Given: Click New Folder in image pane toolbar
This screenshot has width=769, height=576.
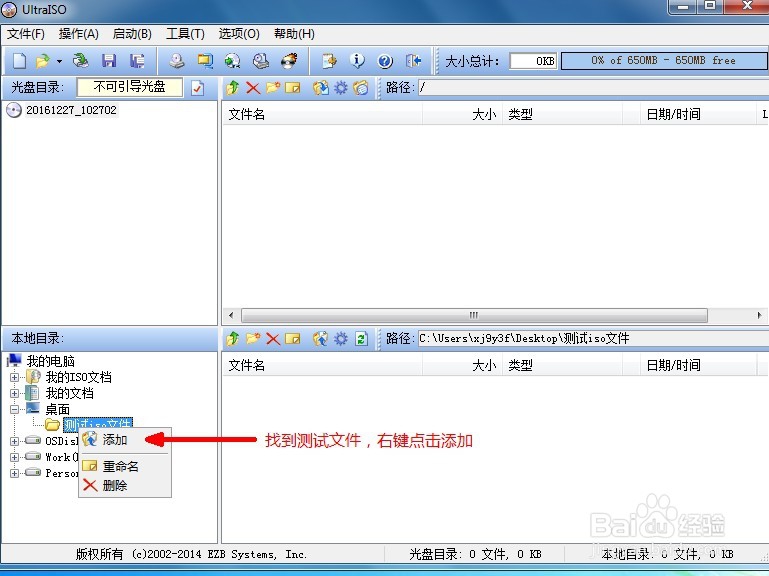Looking at the screenshot, I should pos(273,88).
